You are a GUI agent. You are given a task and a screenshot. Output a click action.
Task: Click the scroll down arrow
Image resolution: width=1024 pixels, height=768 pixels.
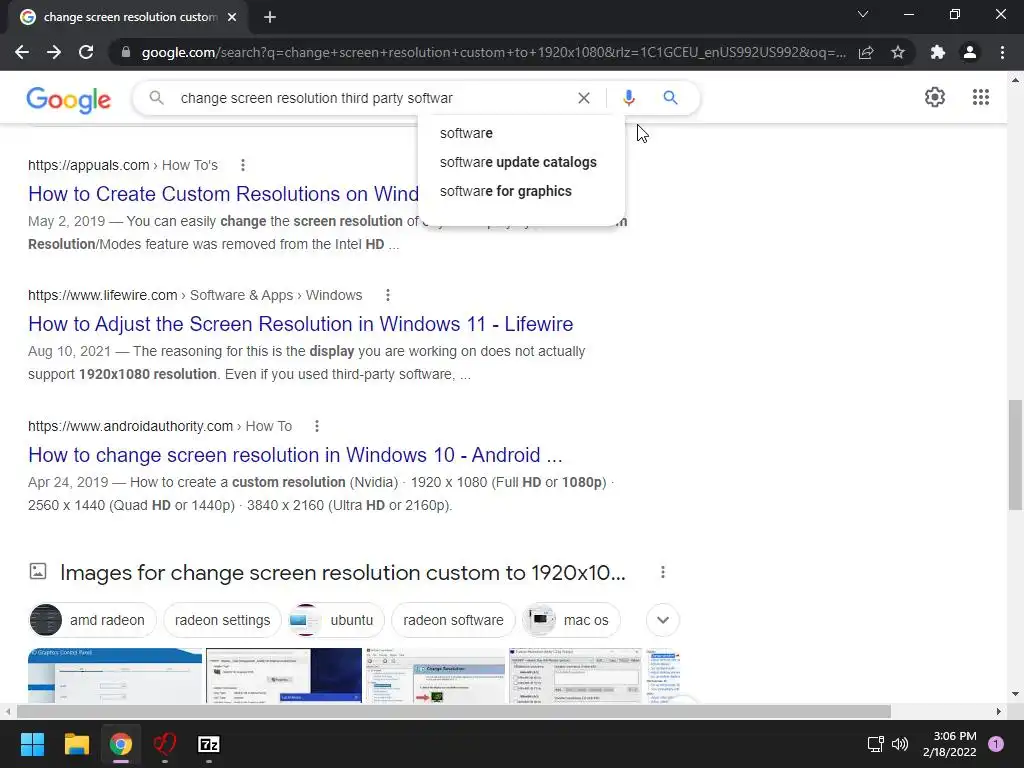(x=1015, y=694)
